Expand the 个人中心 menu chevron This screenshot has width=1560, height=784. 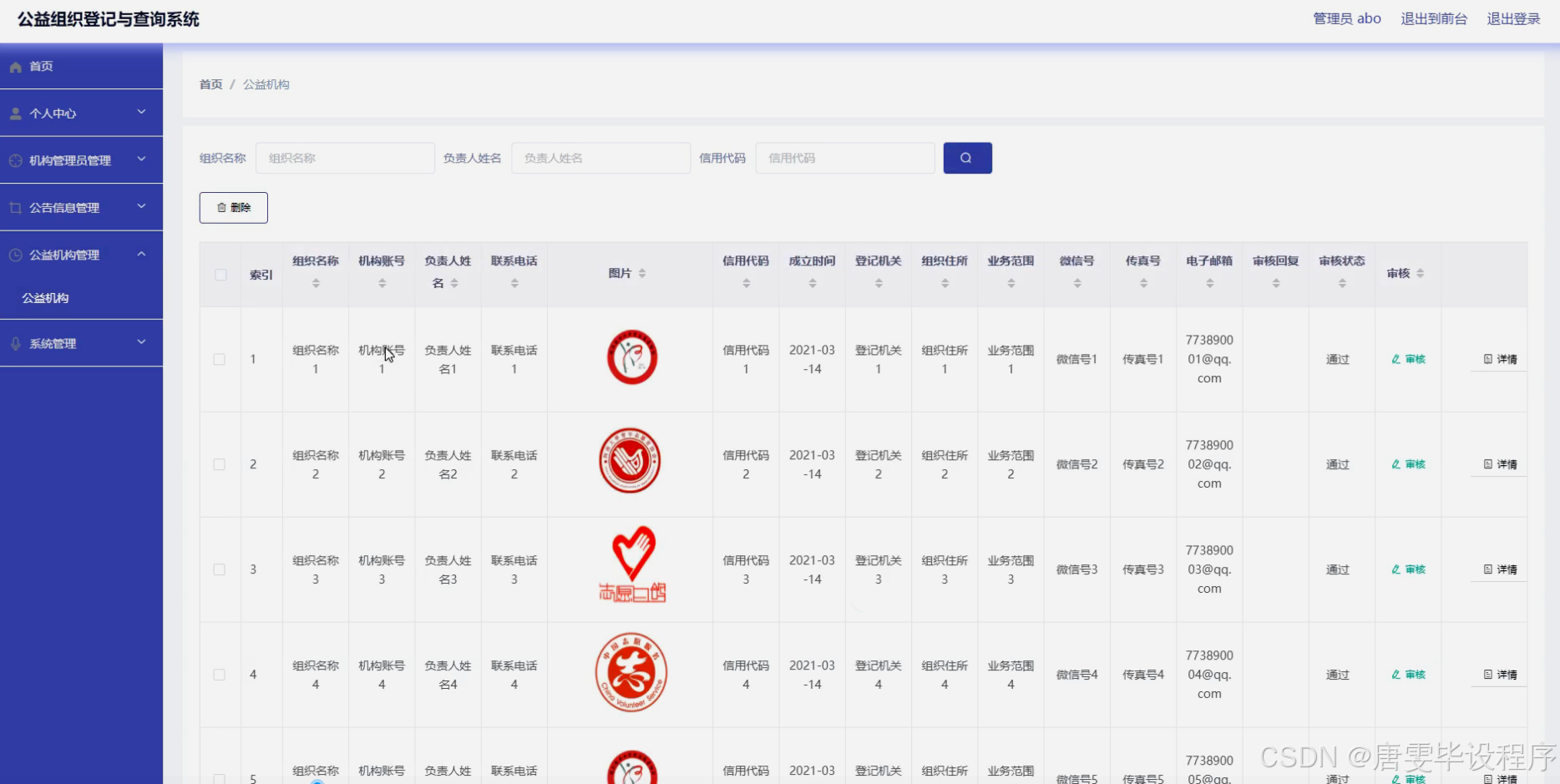click(141, 112)
